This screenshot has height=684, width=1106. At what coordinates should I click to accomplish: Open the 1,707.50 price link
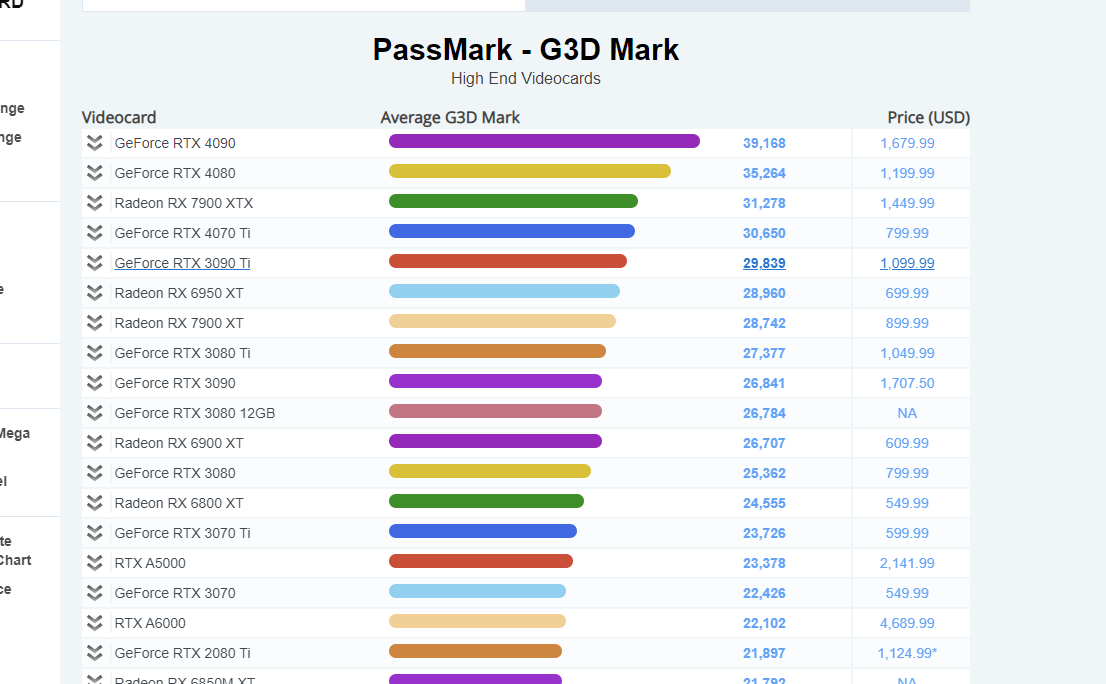click(907, 383)
